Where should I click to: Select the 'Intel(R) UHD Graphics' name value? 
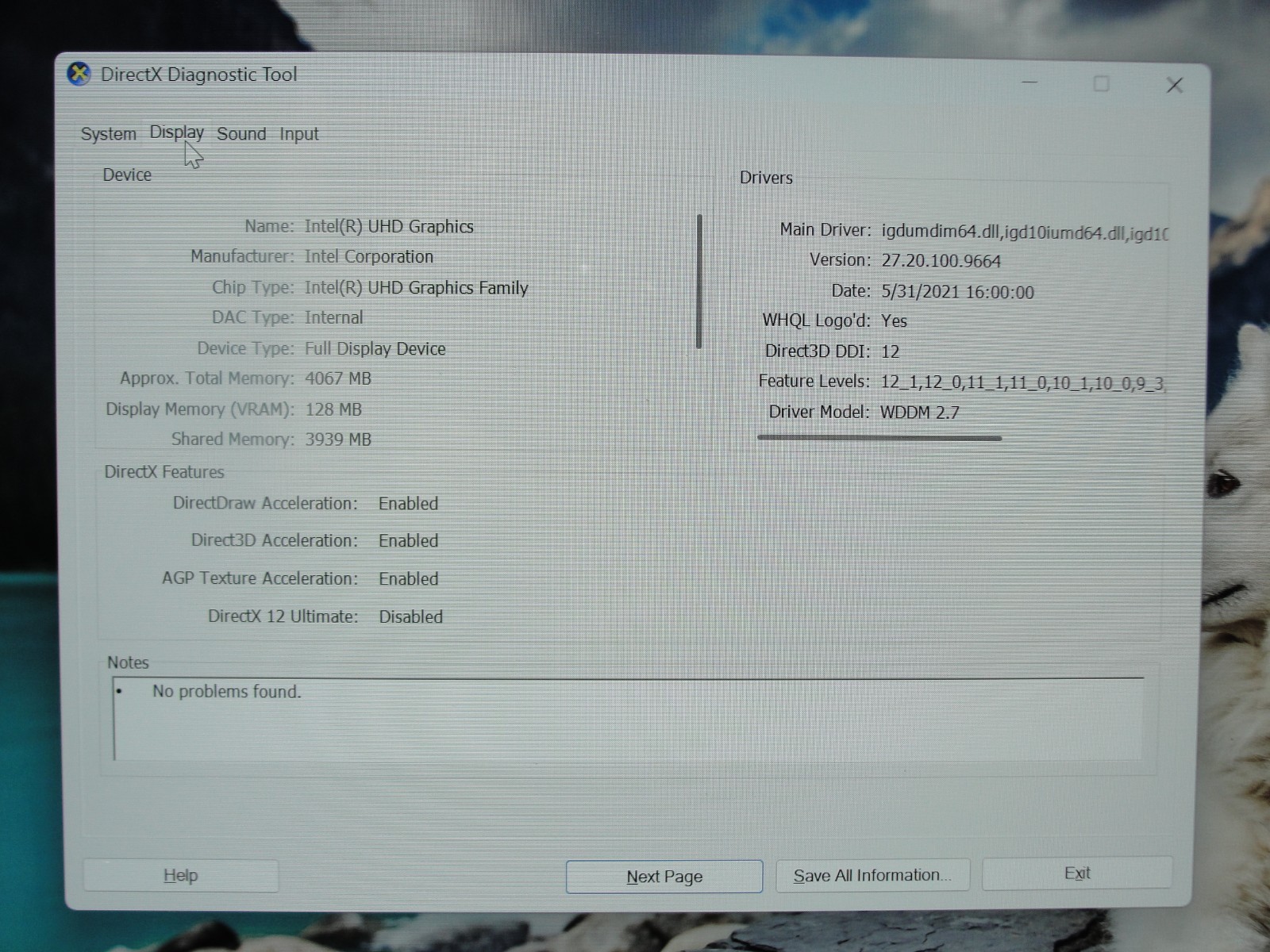389,227
